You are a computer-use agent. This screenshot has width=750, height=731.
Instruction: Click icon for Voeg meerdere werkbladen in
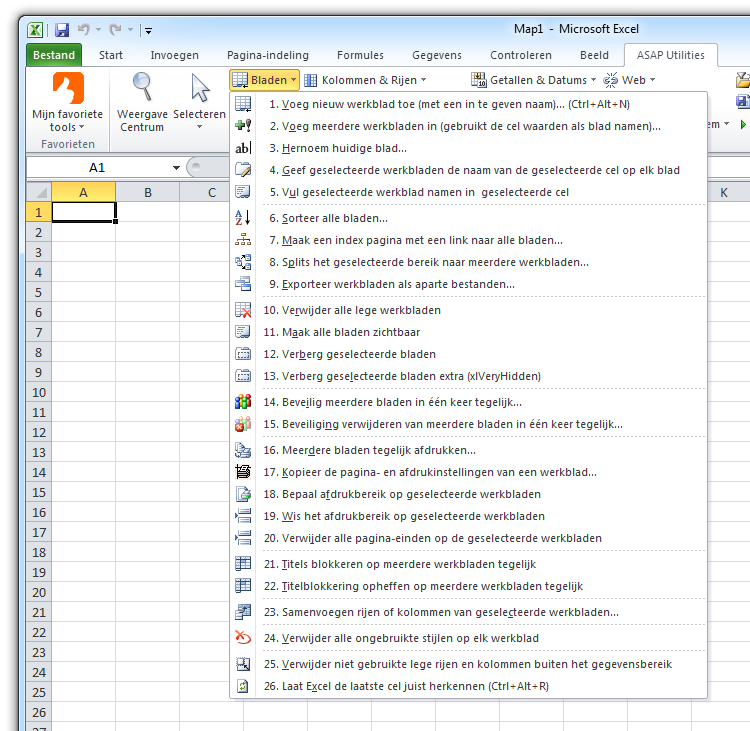243,126
